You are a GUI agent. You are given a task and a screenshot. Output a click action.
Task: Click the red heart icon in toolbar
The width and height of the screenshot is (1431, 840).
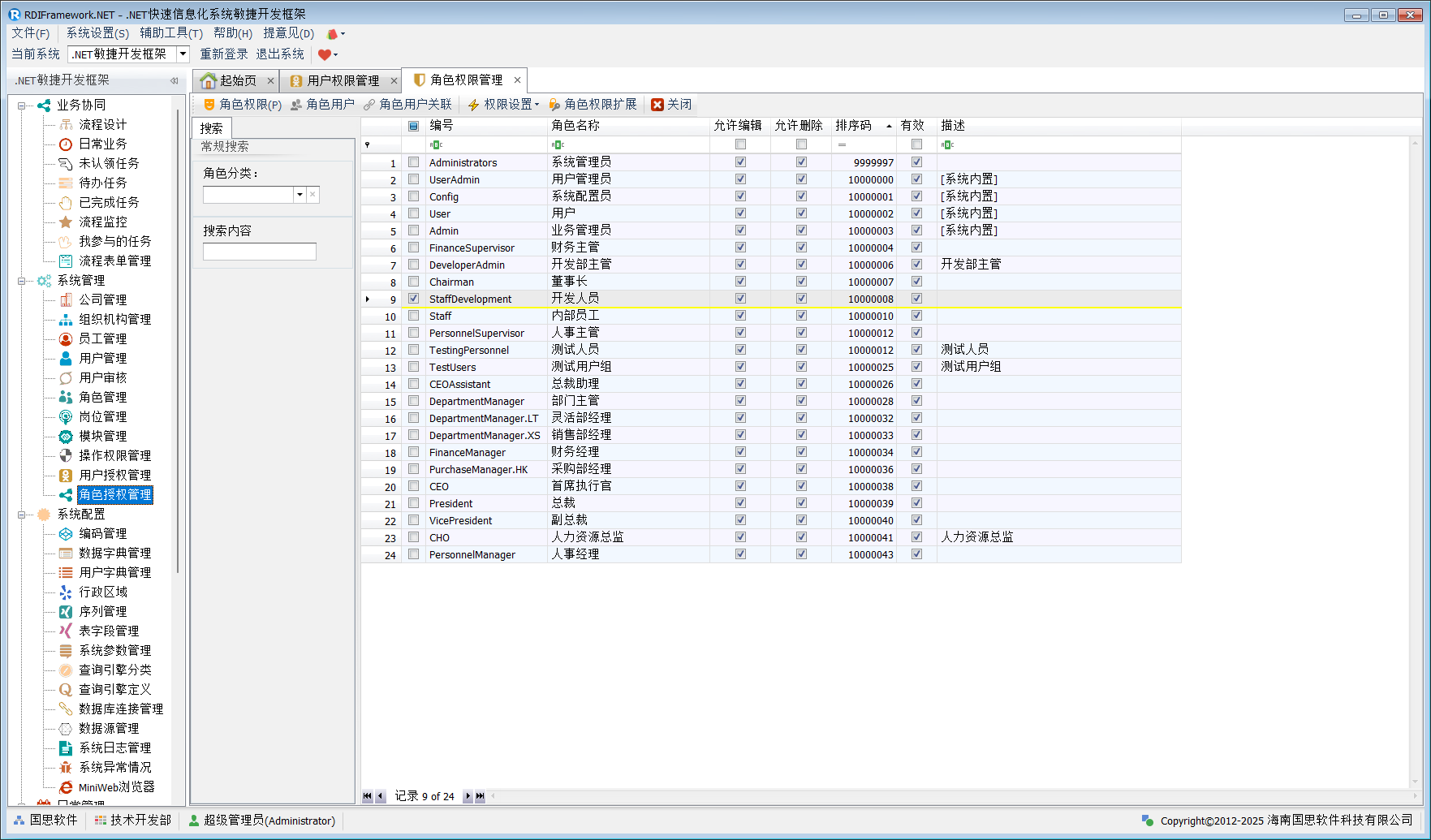[x=325, y=54]
